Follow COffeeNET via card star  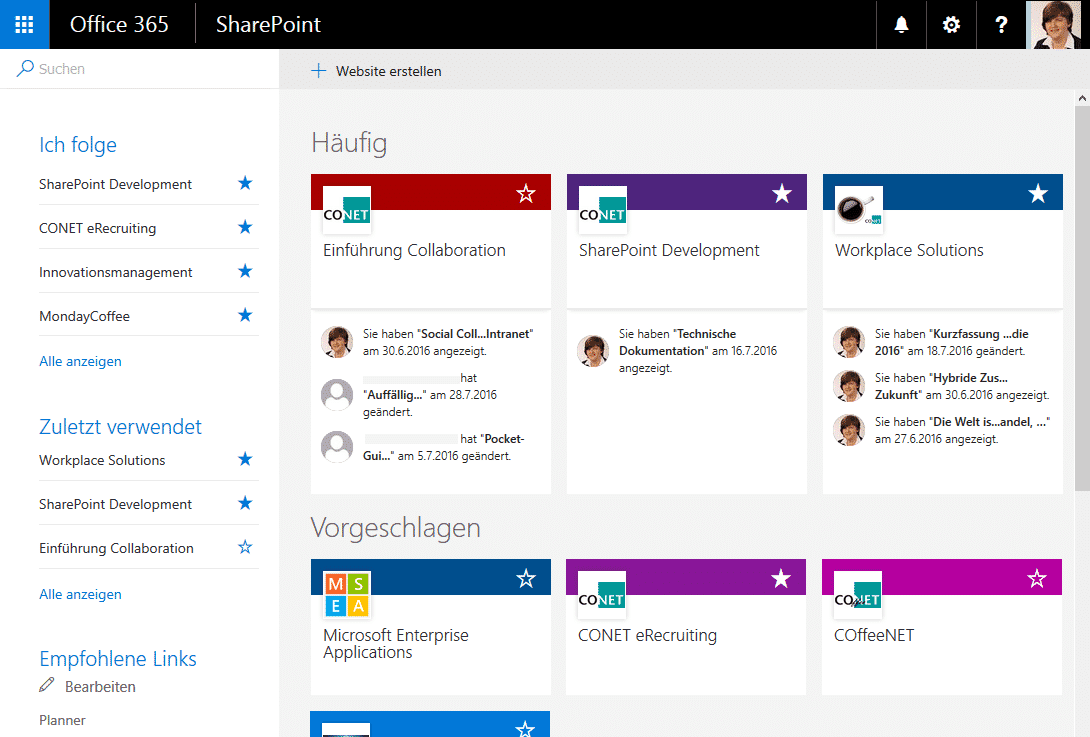click(1037, 578)
